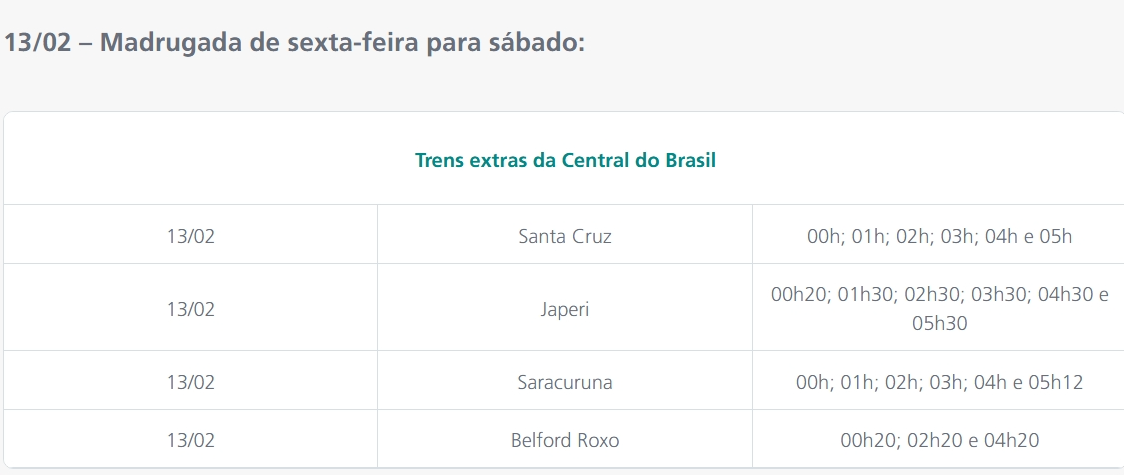
Task: Click the 'Trens extras da Central do Brasil' header
Action: click(565, 160)
